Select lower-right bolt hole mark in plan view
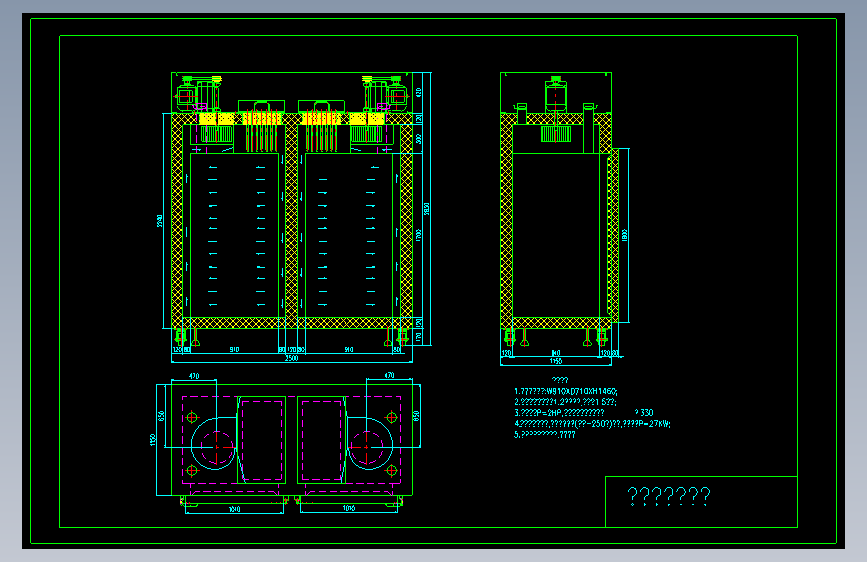This screenshot has width=867, height=562. click(391, 471)
